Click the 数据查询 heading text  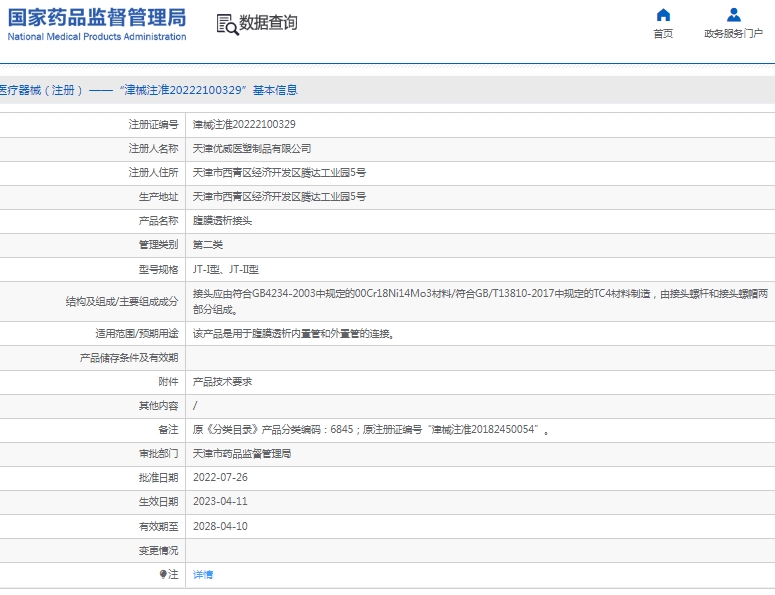click(x=268, y=23)
